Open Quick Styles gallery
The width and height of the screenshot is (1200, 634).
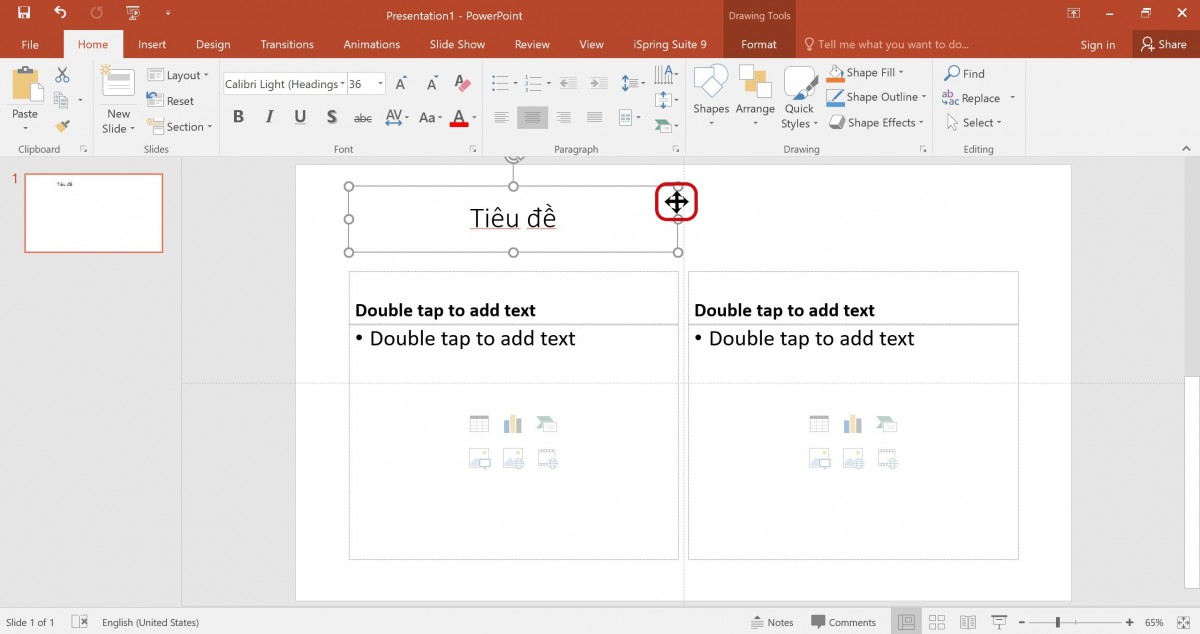point(799,98)
